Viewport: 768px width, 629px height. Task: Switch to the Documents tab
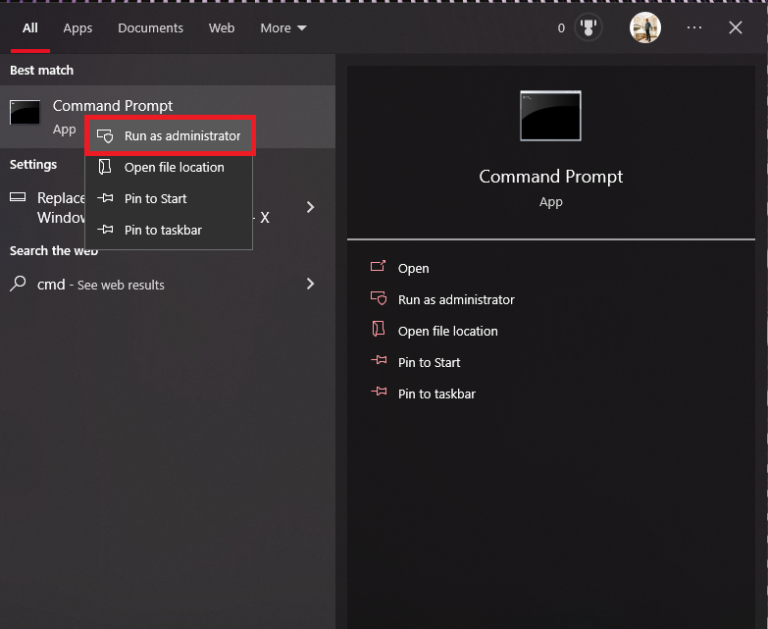point(150,28)
